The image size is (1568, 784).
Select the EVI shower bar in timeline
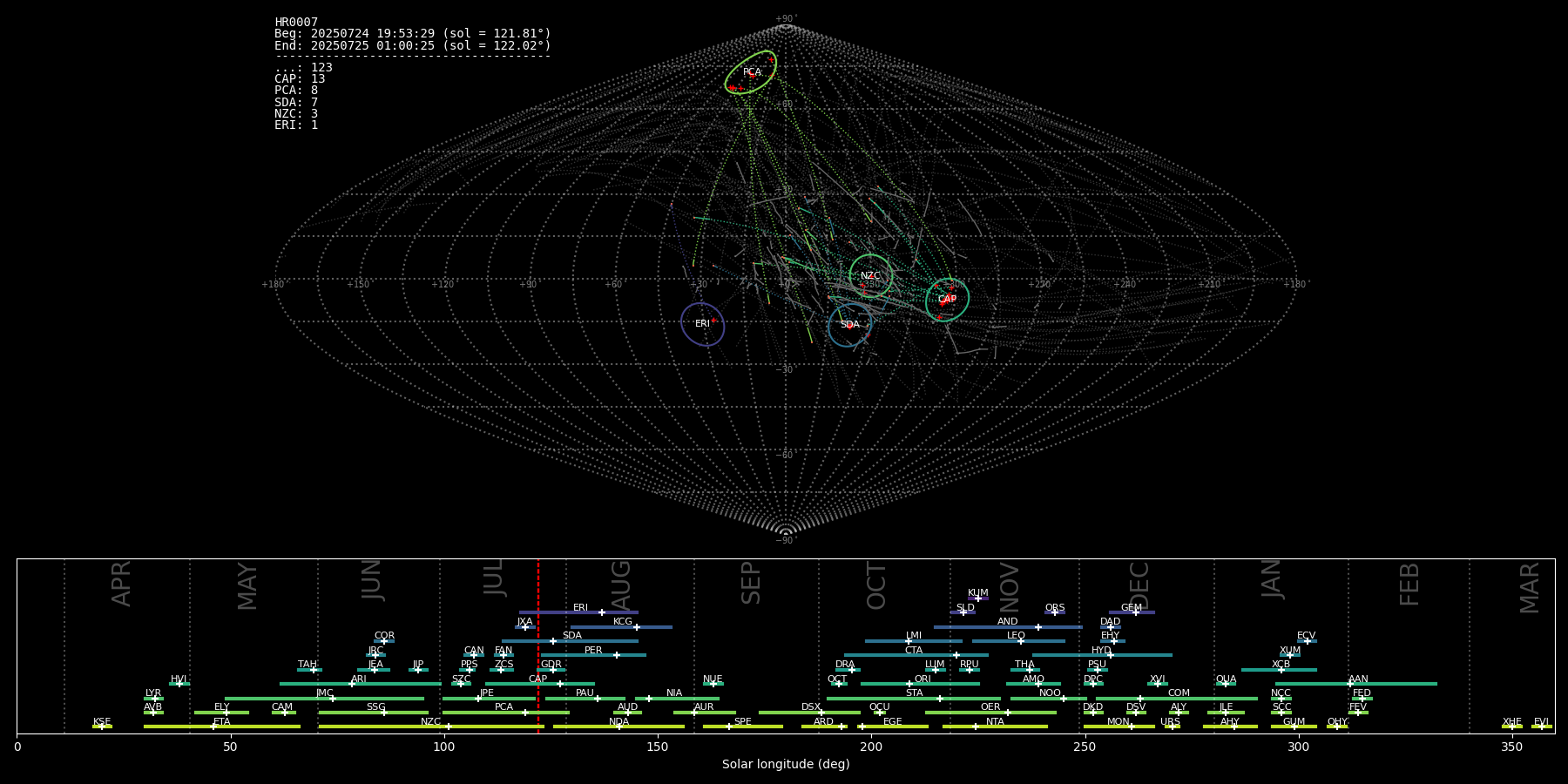click(1542, 727)
